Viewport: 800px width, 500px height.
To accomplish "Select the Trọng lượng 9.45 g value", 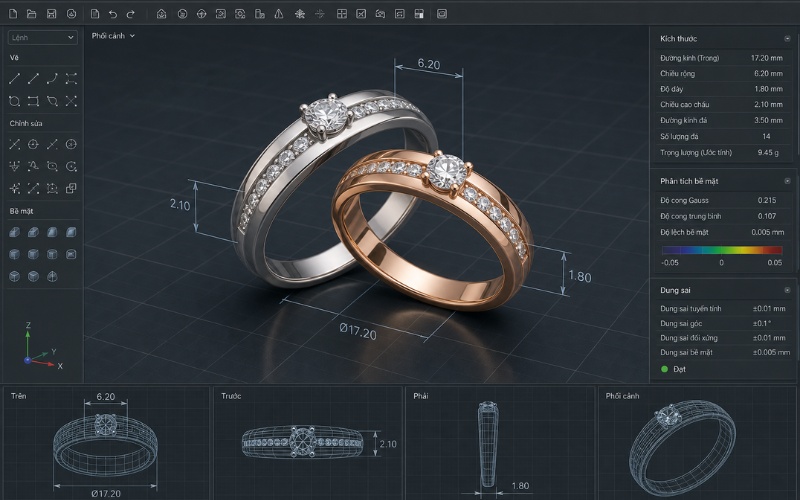I will click(x=768, y=153).
